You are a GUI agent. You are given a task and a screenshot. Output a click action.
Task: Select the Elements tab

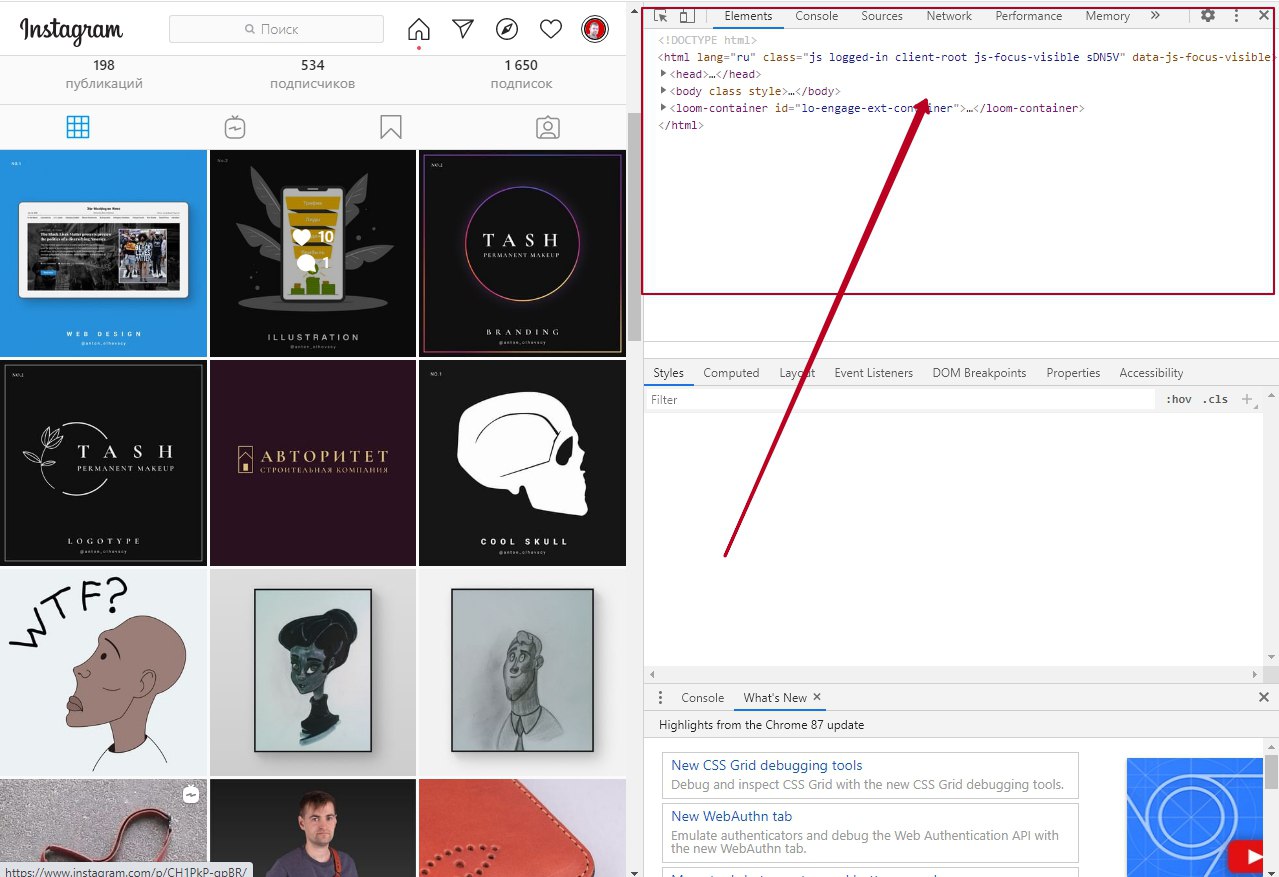click(748, 16)
